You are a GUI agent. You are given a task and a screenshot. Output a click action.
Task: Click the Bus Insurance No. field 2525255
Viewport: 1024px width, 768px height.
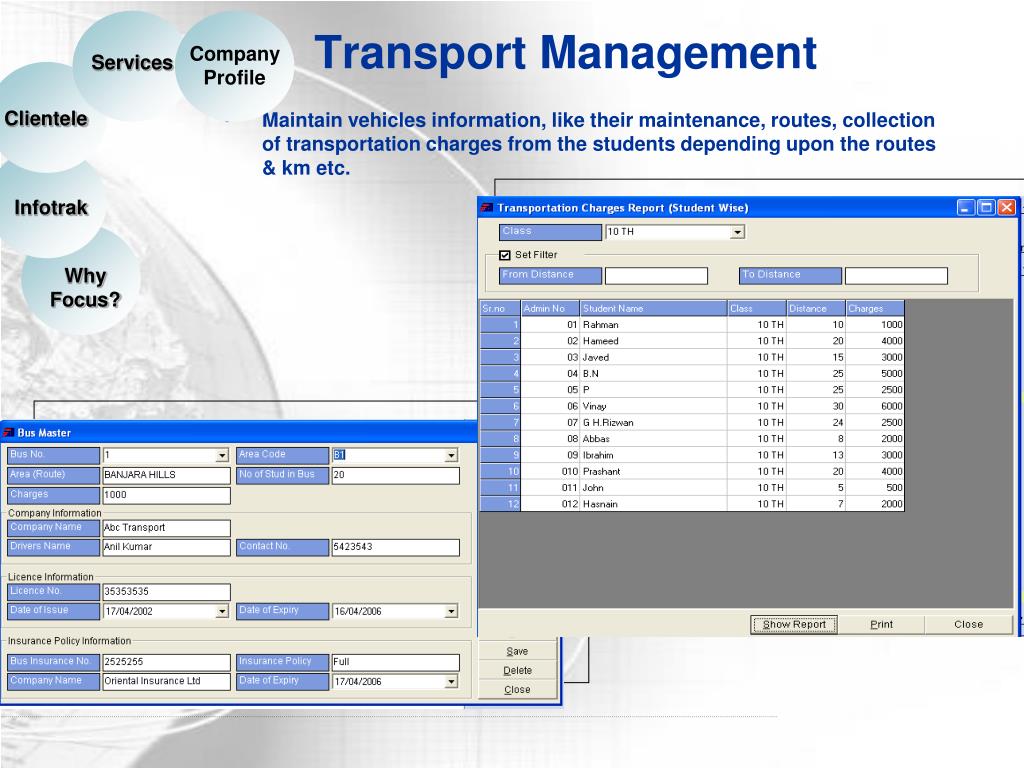pyautogui.click(x=167, y=662)
